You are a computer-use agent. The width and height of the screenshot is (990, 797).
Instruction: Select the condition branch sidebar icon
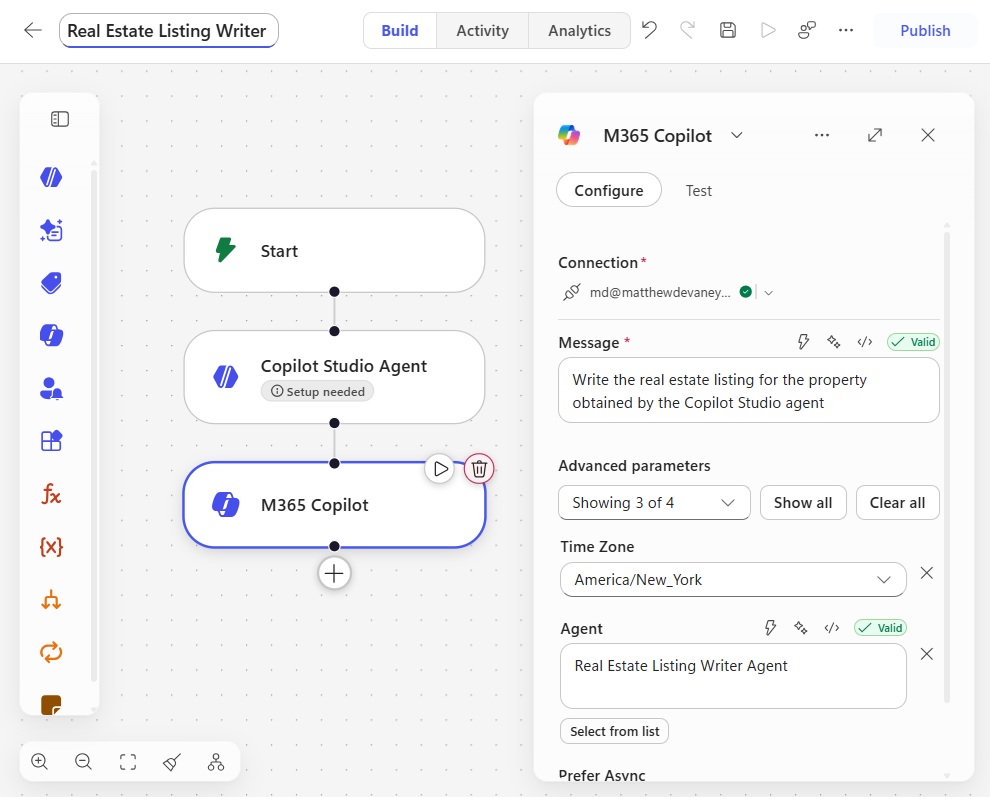click(51, 599)
